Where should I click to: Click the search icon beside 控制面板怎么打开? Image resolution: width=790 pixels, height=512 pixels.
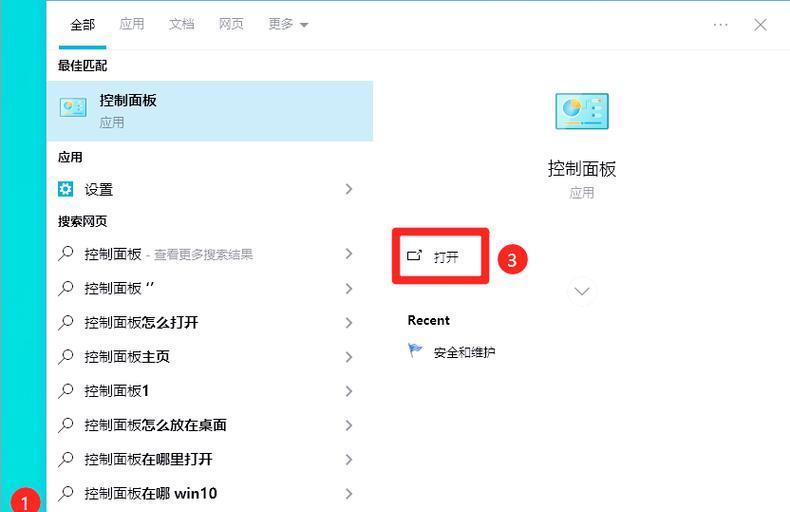(65, 323)
